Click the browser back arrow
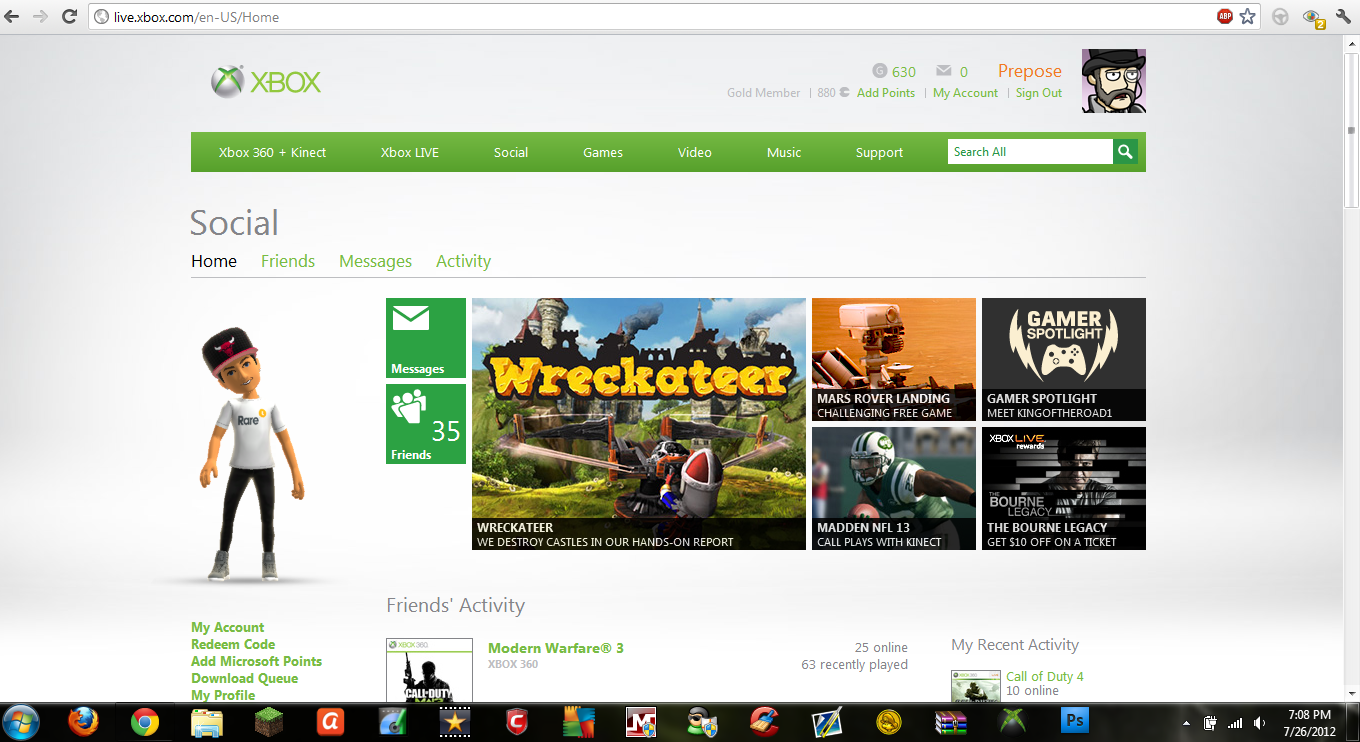1360x742 pixels. click(x=13, y=17)
